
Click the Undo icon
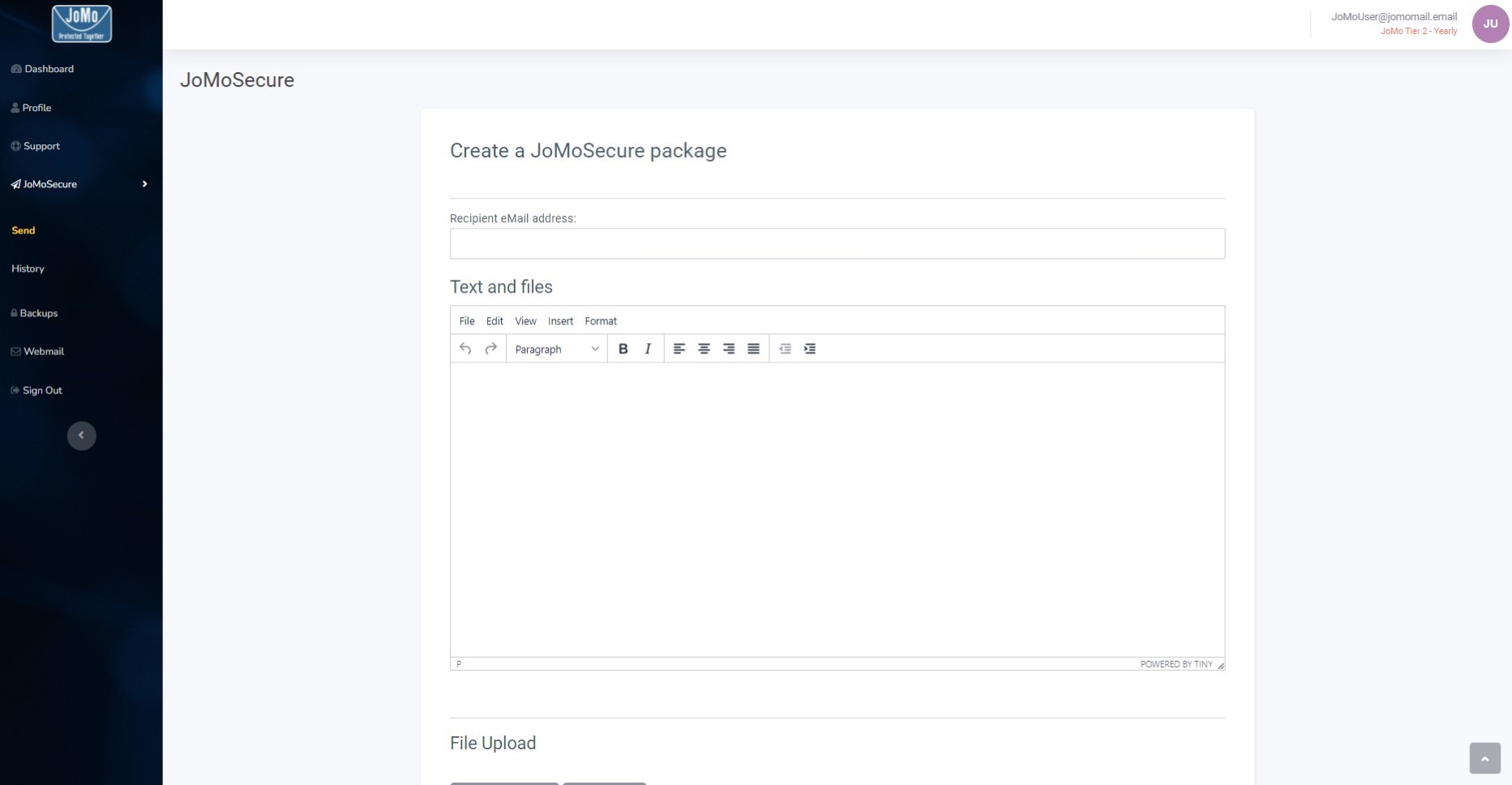click(x=465, y=349)
